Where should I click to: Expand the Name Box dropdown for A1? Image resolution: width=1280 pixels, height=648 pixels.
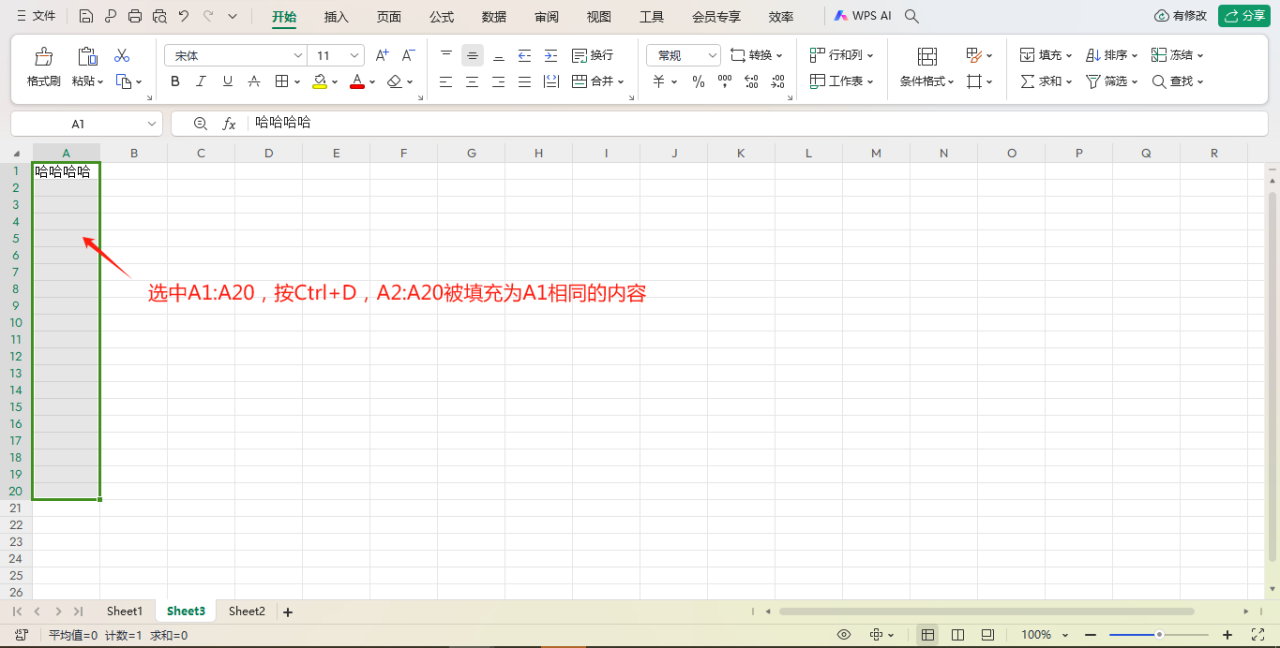[x=152, y=124]
